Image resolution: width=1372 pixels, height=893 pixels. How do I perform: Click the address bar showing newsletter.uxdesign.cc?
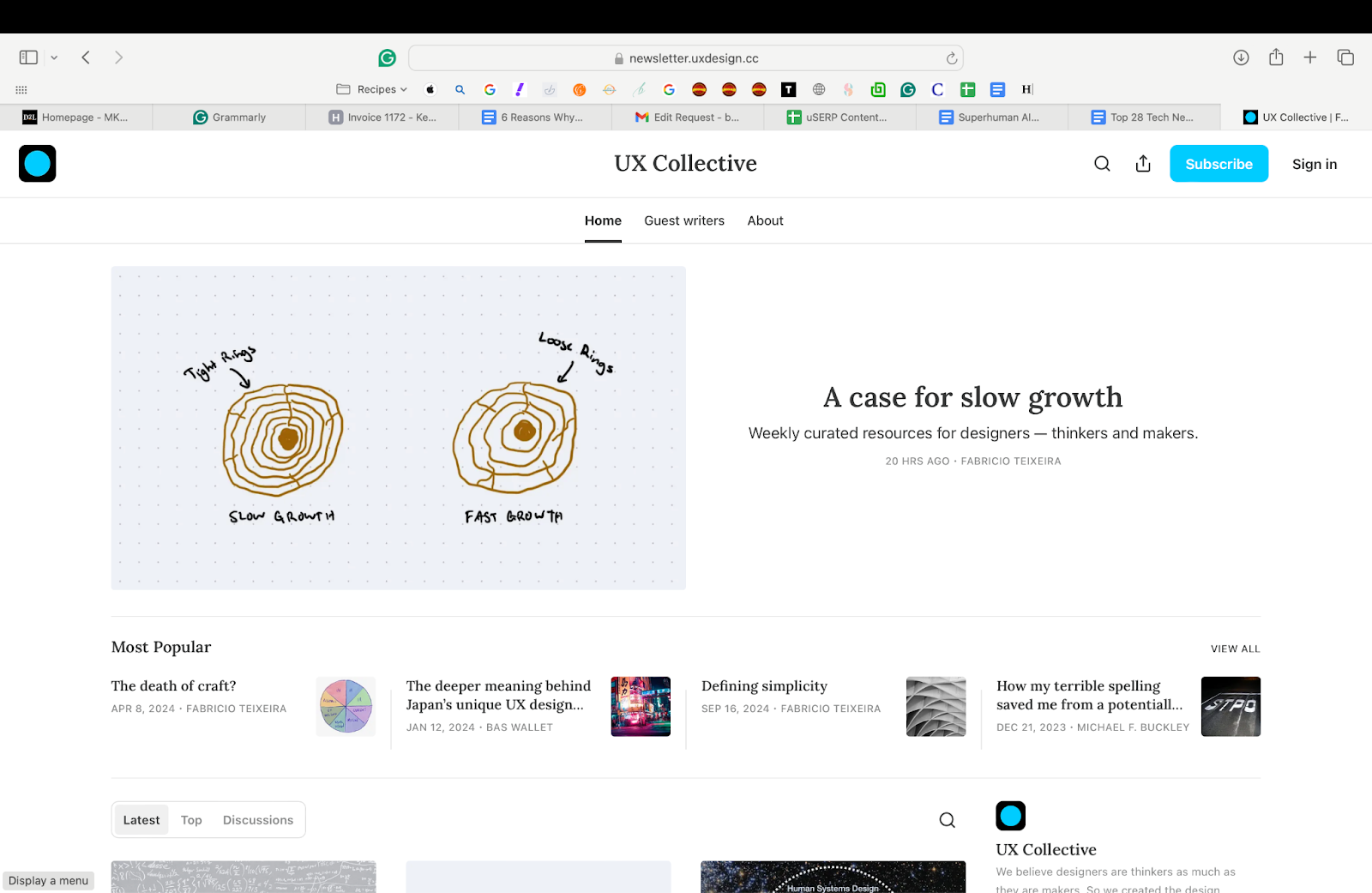685,58
